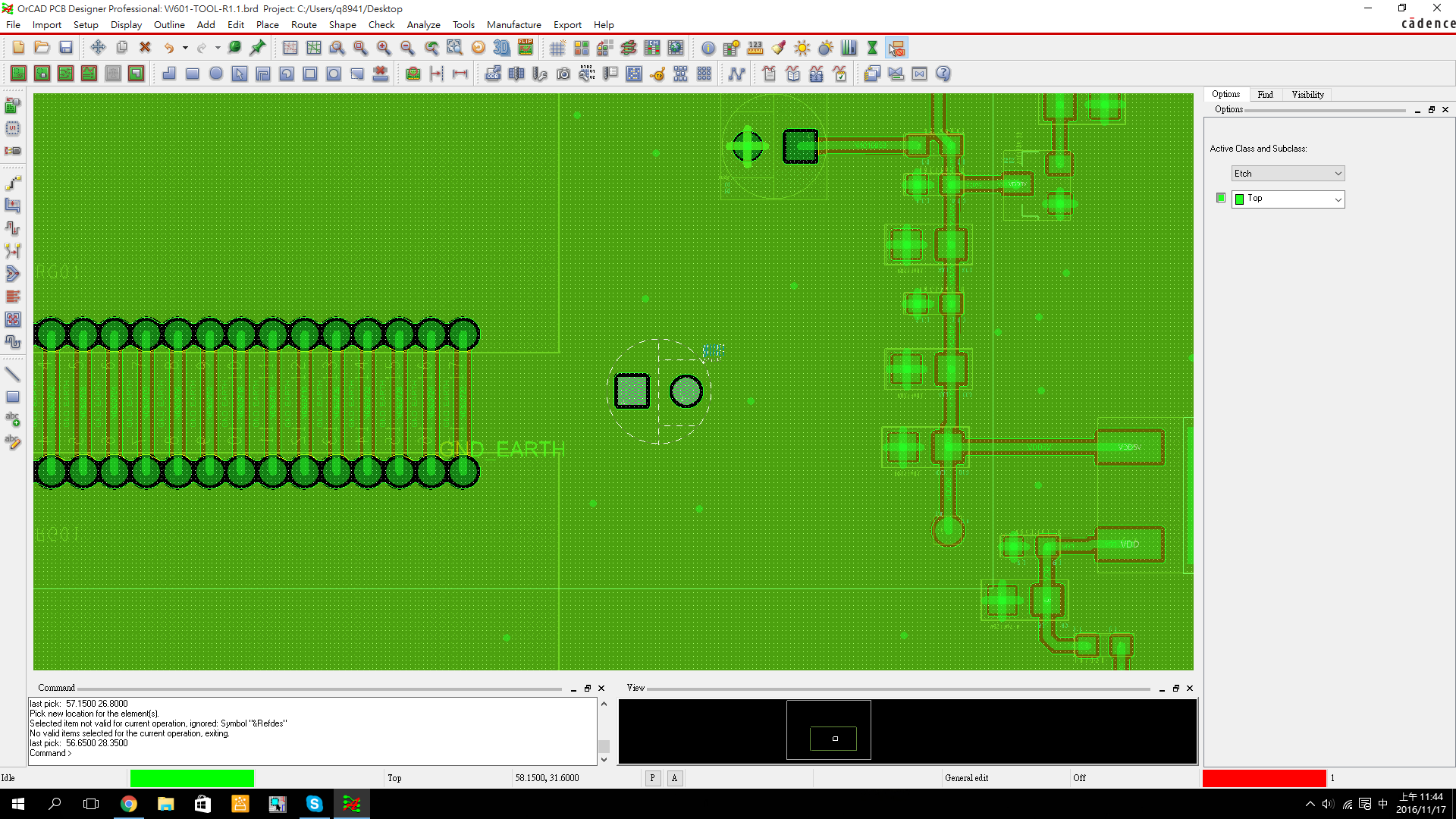Click the camera snapshot toolbar icon
Image resolution: width=1456 pixels, height=819 pixels.
(x=563, y=74)
